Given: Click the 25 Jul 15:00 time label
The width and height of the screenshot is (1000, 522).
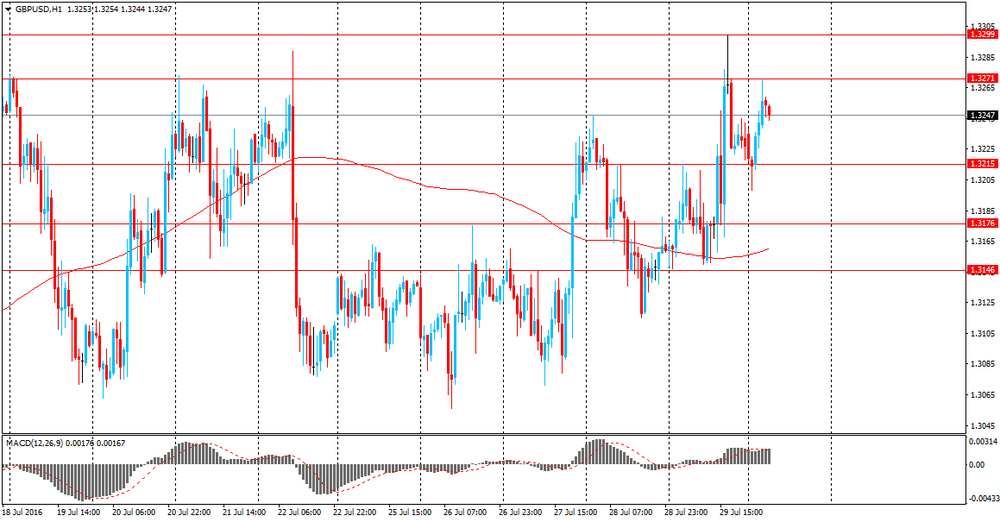Looking at the screenshot, I should tap(410, 512).
